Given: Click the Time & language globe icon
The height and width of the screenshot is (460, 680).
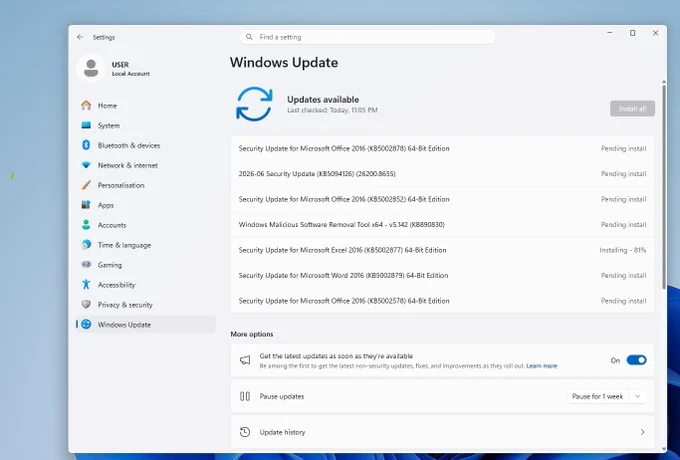Looking at the screenshot, I should (86, 245).
